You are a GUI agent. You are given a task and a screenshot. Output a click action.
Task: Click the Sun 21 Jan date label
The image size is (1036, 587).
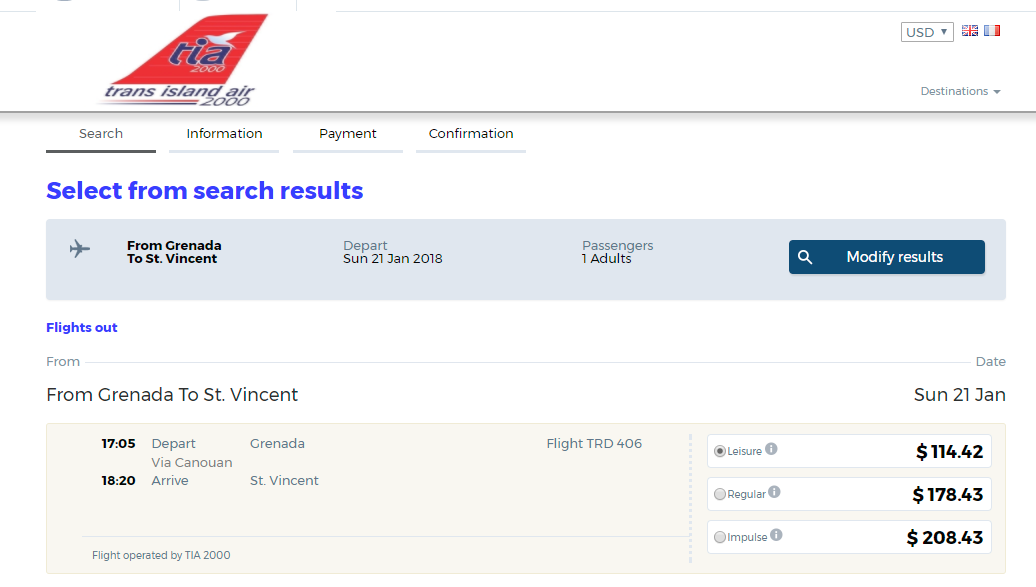click(x=959, y=395)
